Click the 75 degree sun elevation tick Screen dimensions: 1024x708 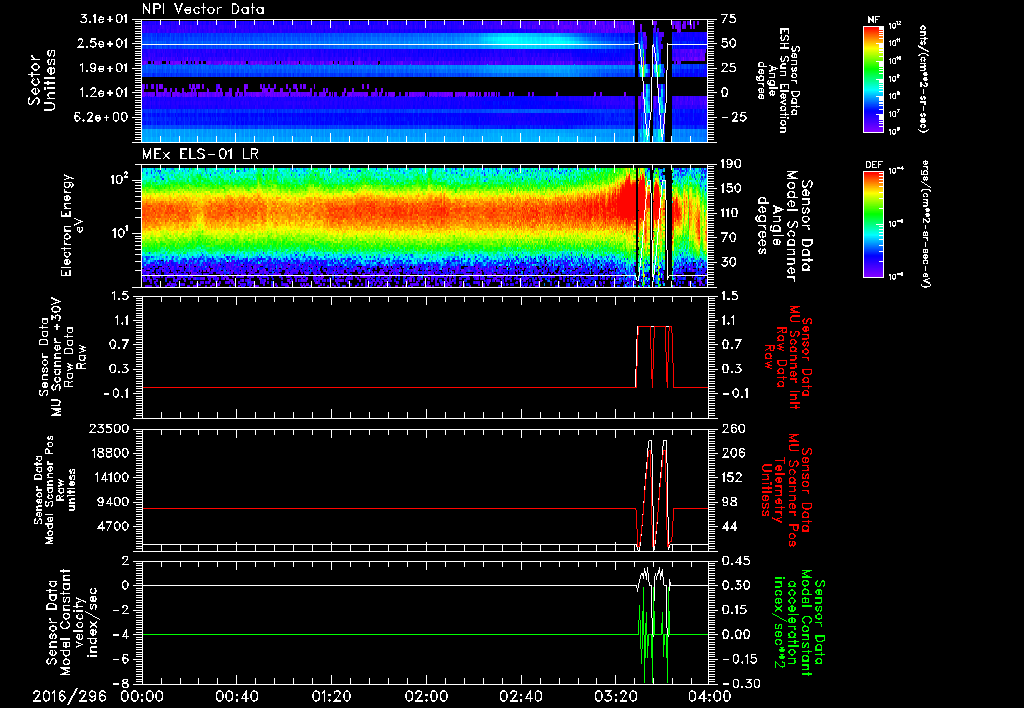click(x=729, y=20)
